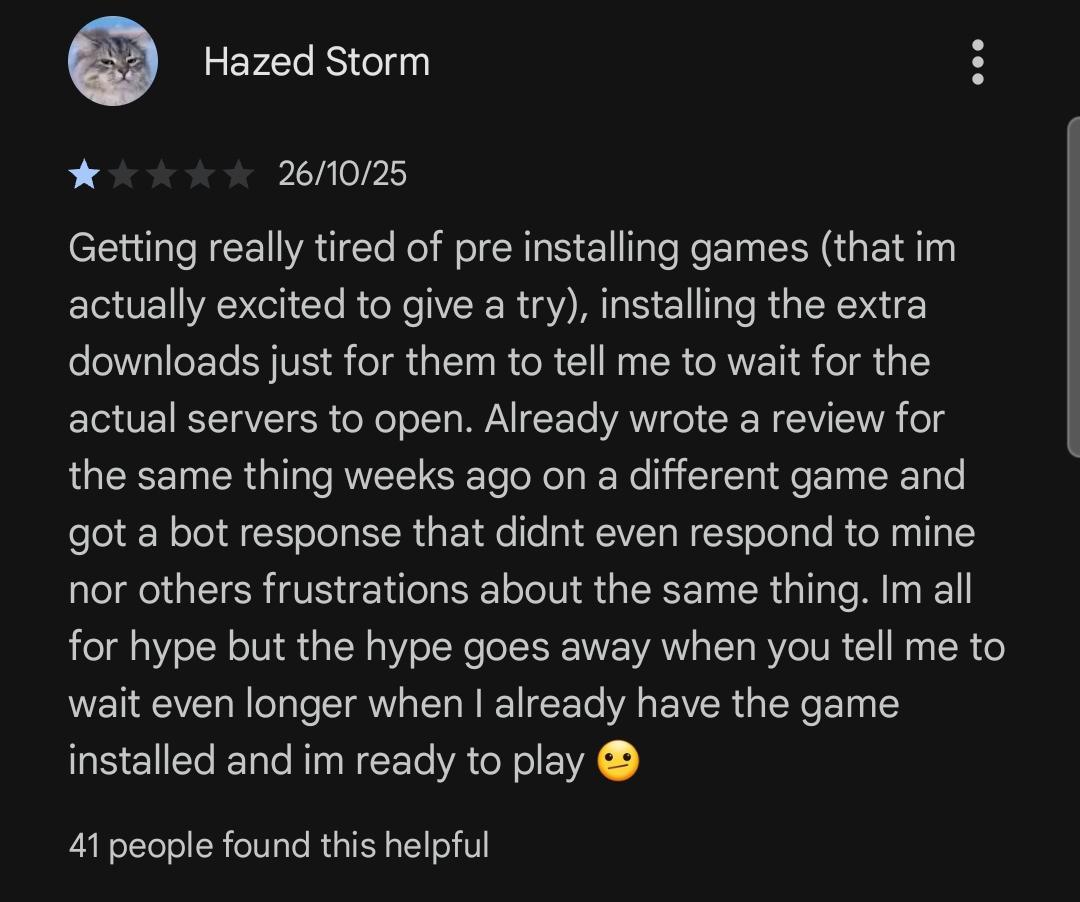Click the line starting 'nor others frustrations'
The width and height of the screenshot is (1080, 902).
(520, 590)
